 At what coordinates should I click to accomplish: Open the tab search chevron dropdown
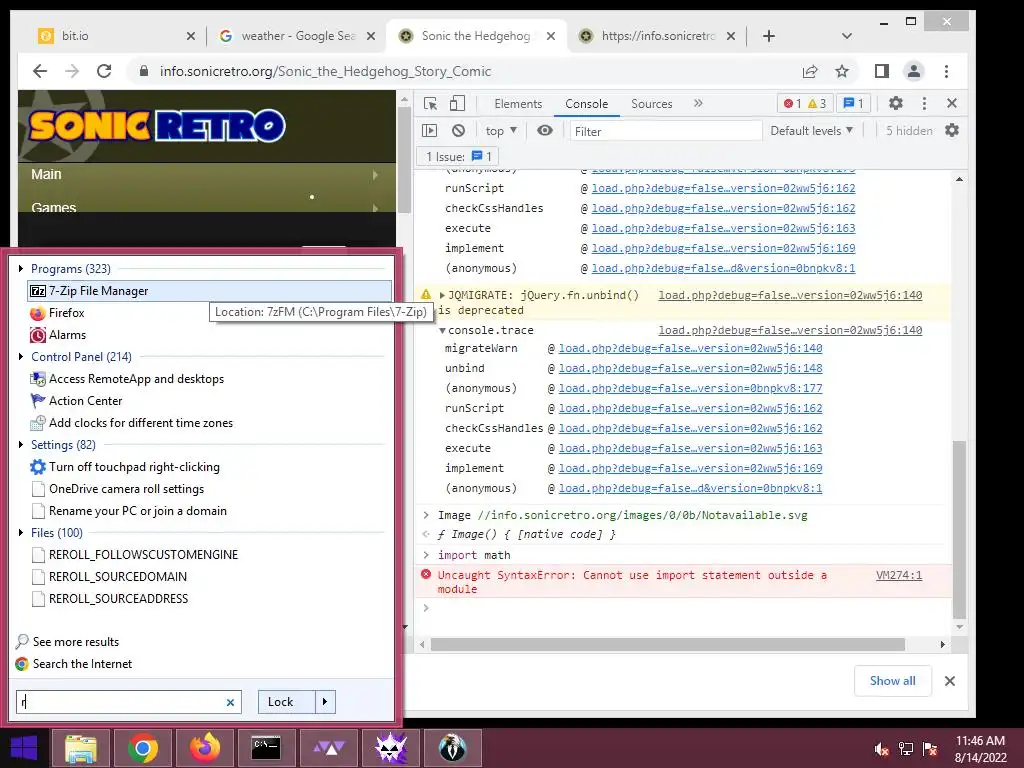tap(847, 36)
